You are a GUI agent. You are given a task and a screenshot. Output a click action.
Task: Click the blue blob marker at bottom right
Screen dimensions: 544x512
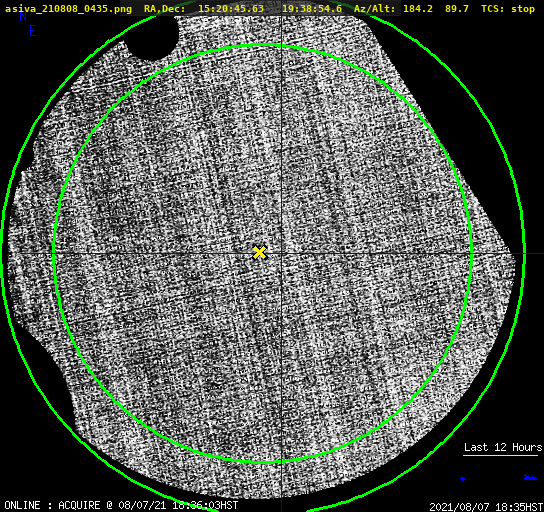coord(530,478)
